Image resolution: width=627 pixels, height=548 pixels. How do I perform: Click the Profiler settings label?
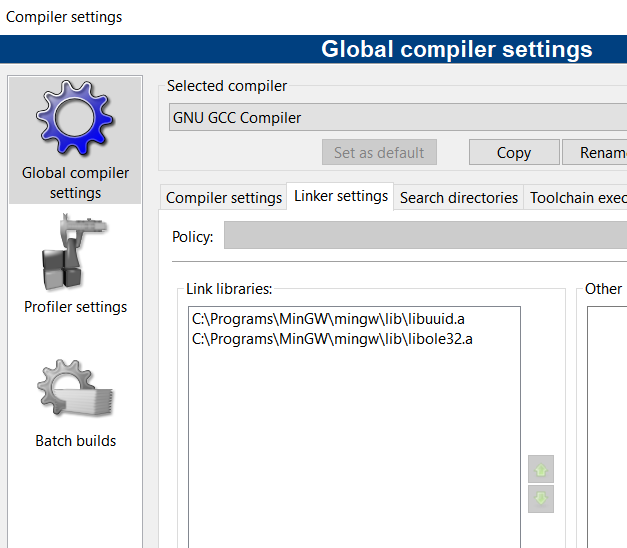tap(75, 307)
